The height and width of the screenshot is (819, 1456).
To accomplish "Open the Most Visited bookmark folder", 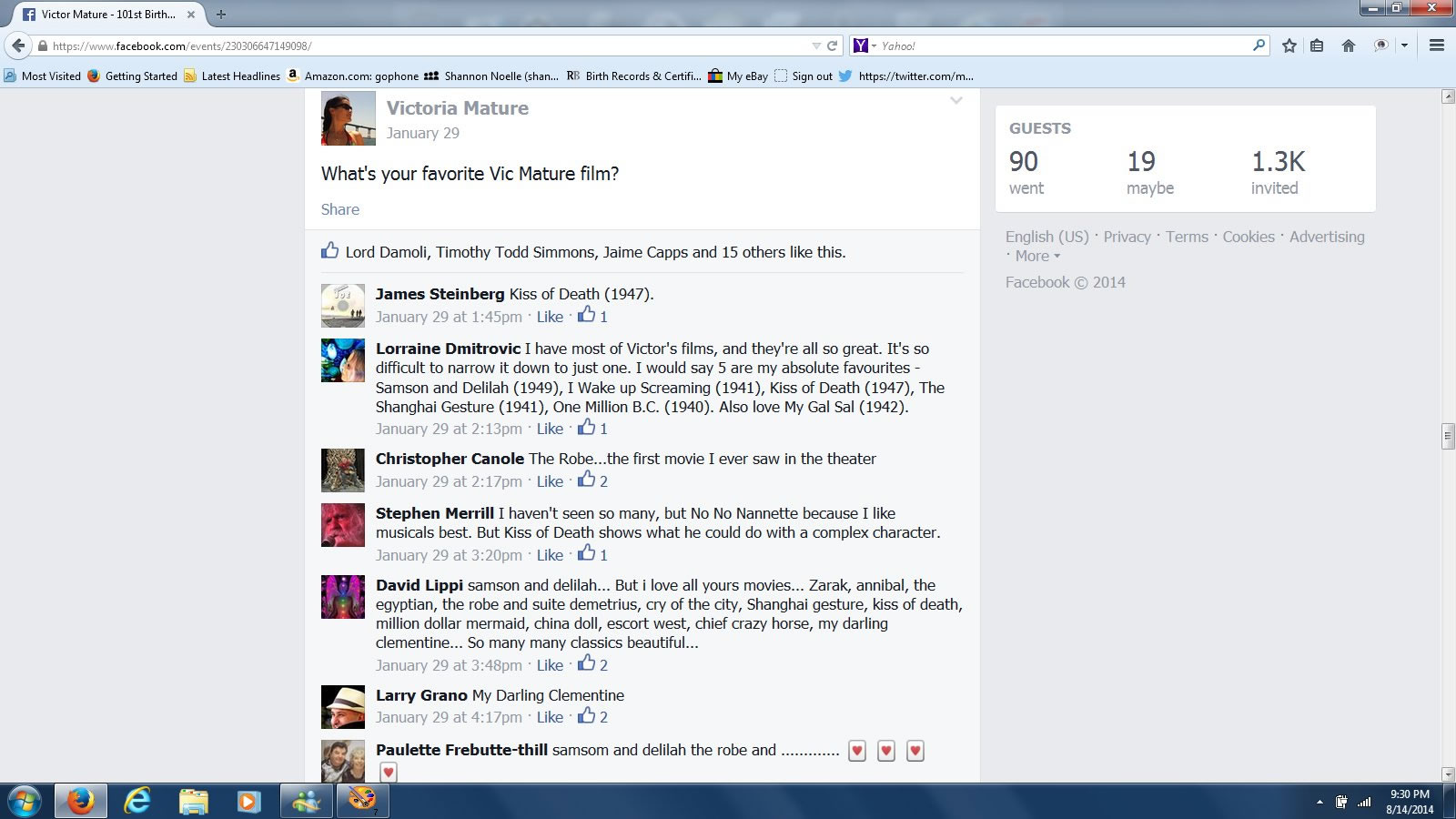I will point(43,76).
